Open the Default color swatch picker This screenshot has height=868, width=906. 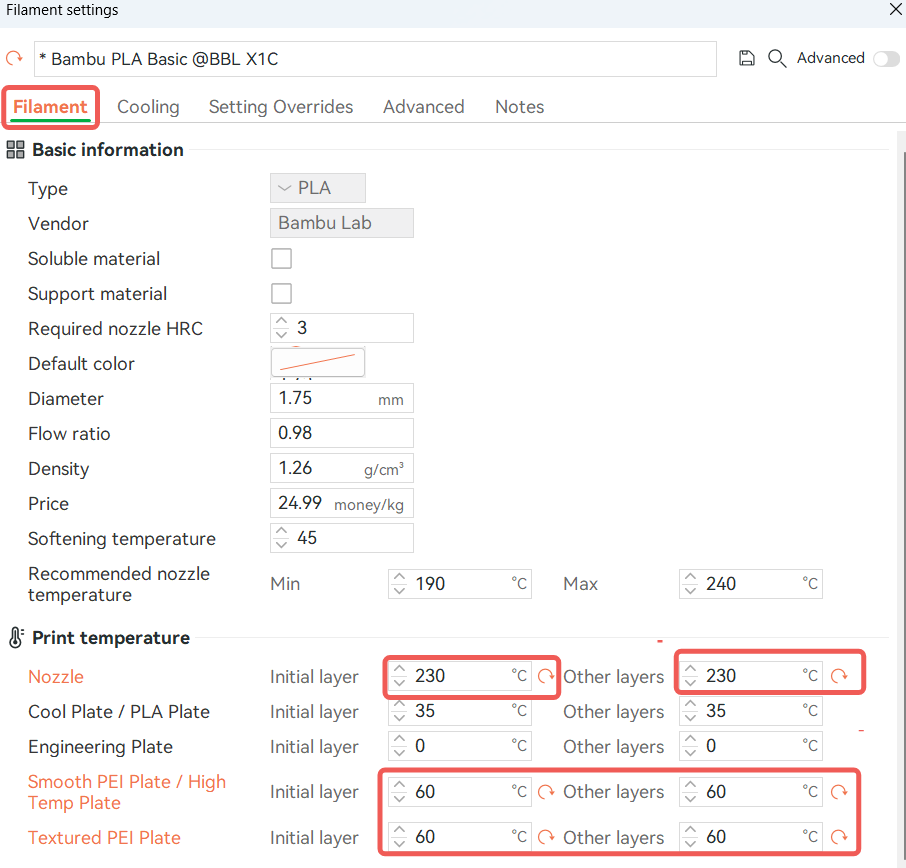318,362
